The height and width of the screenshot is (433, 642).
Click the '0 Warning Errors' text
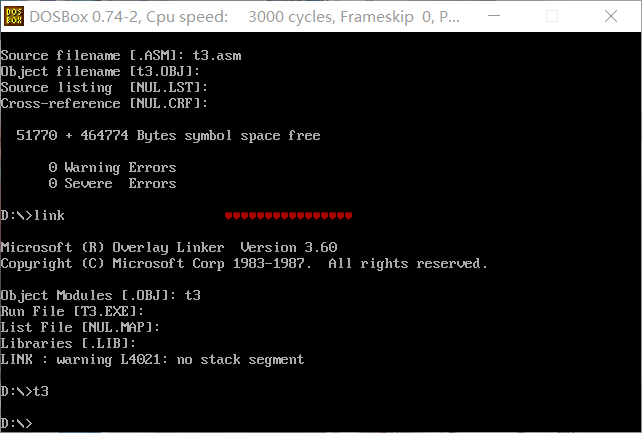[112, 167]
